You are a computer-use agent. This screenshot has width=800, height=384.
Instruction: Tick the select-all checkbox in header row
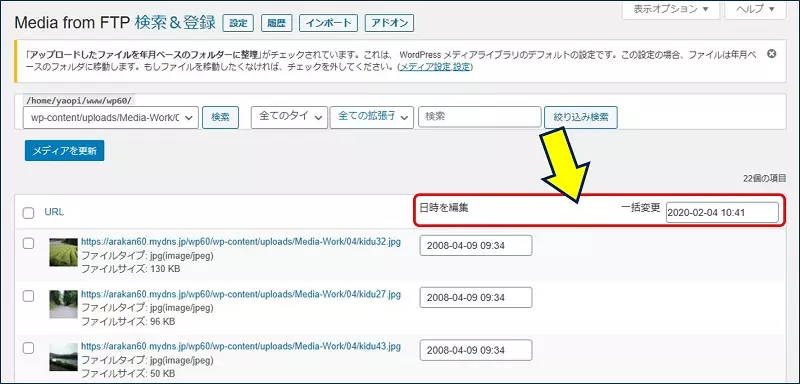pos(29,213)
